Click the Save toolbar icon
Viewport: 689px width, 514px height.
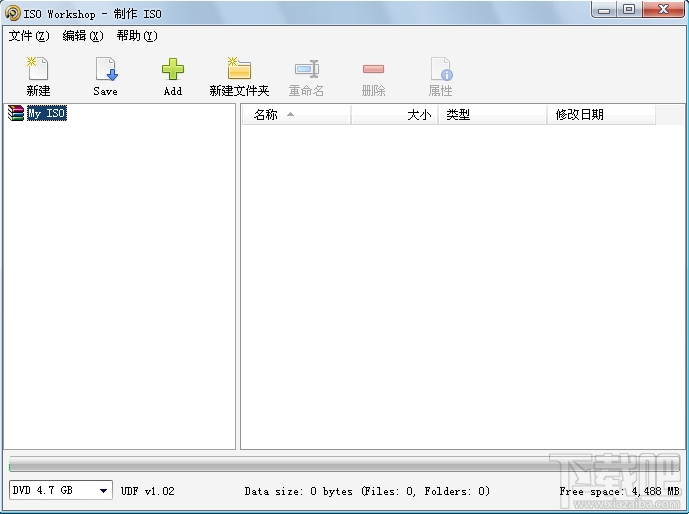coord(106,69)
